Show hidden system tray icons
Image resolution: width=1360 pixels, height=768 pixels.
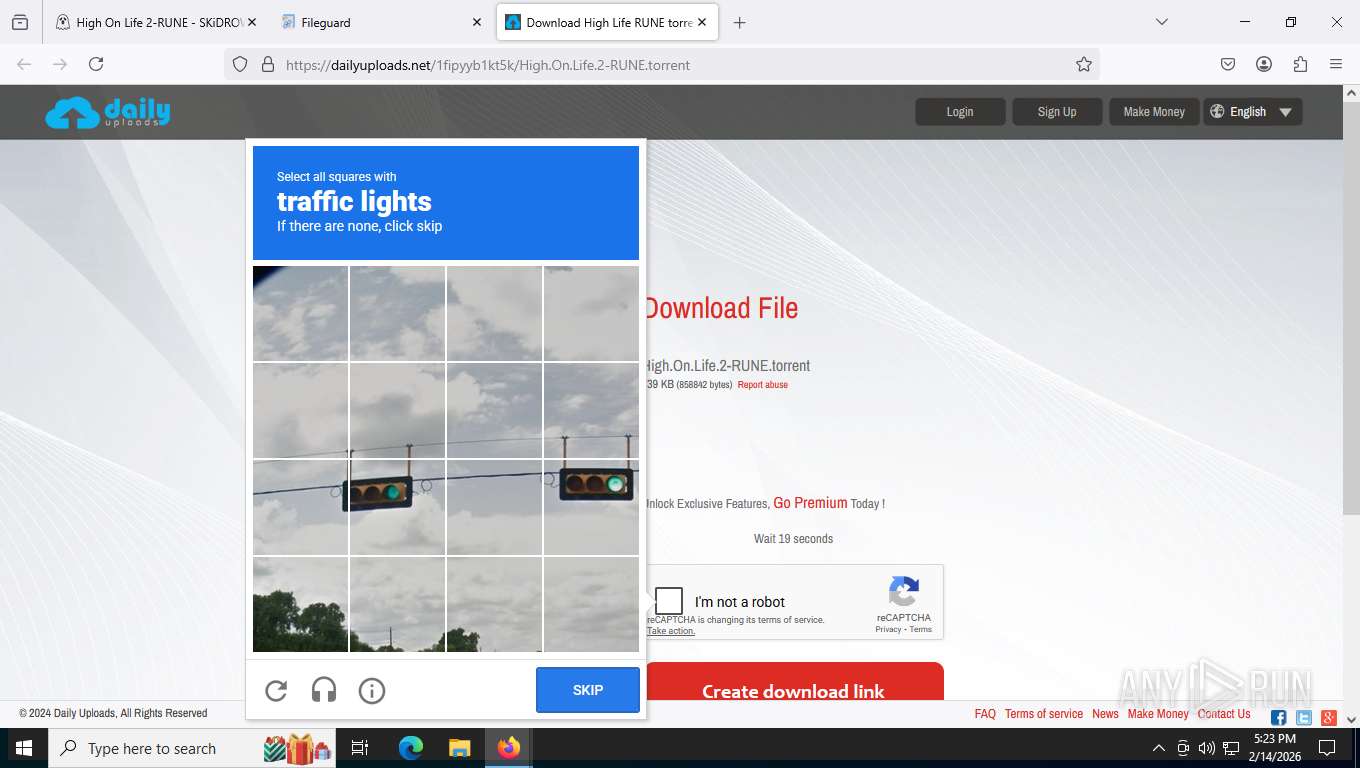(1159, 748)
